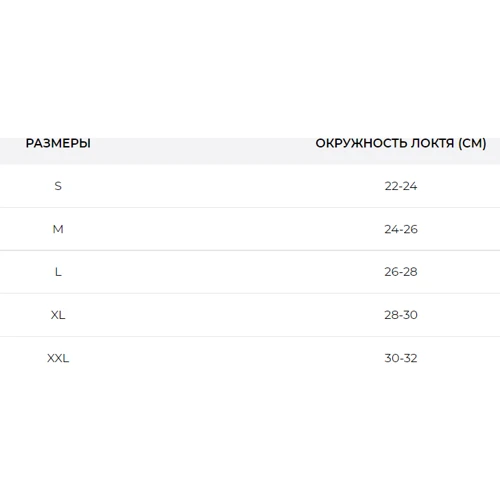The width and height of the screenshot is (500, 500).
Task: Click the ОКРУЖНОСТЬ ЛОКТЯ (СМ) column header
Action: [401, 143]
